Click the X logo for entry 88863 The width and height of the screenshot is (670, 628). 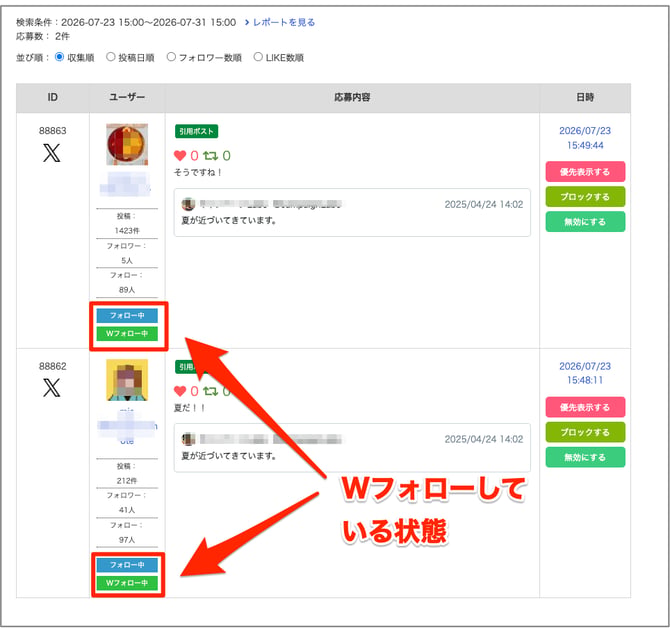52,153
